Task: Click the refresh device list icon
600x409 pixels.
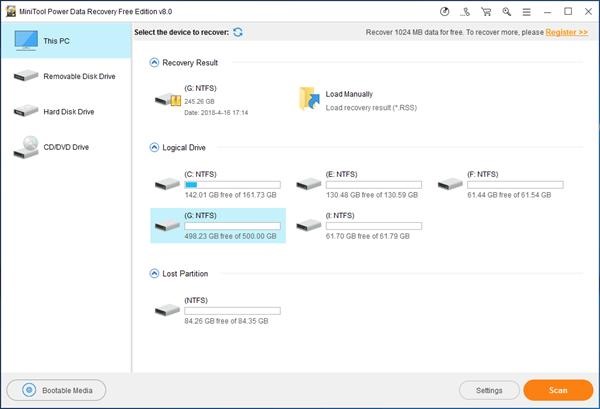Action: (x=238, y=32)
